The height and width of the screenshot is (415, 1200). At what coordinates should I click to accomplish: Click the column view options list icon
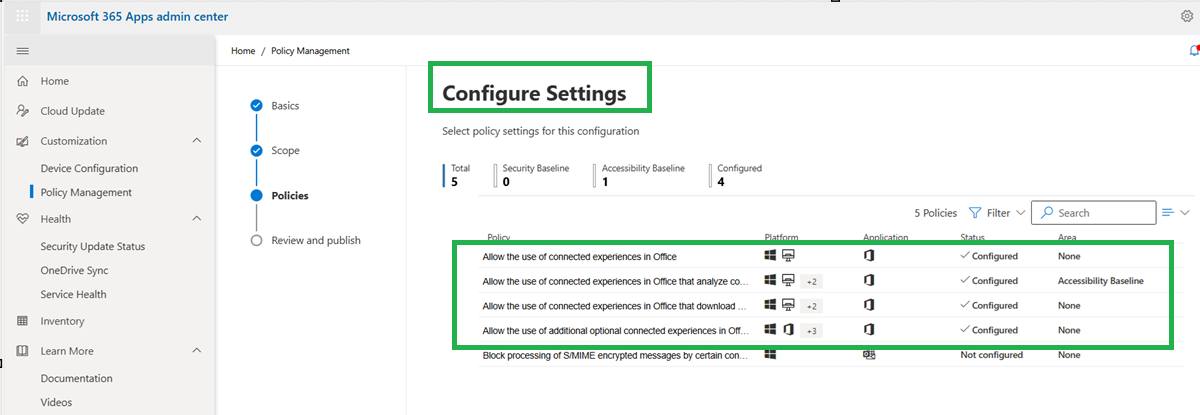pyautogui.click(x=1167, y=213)
